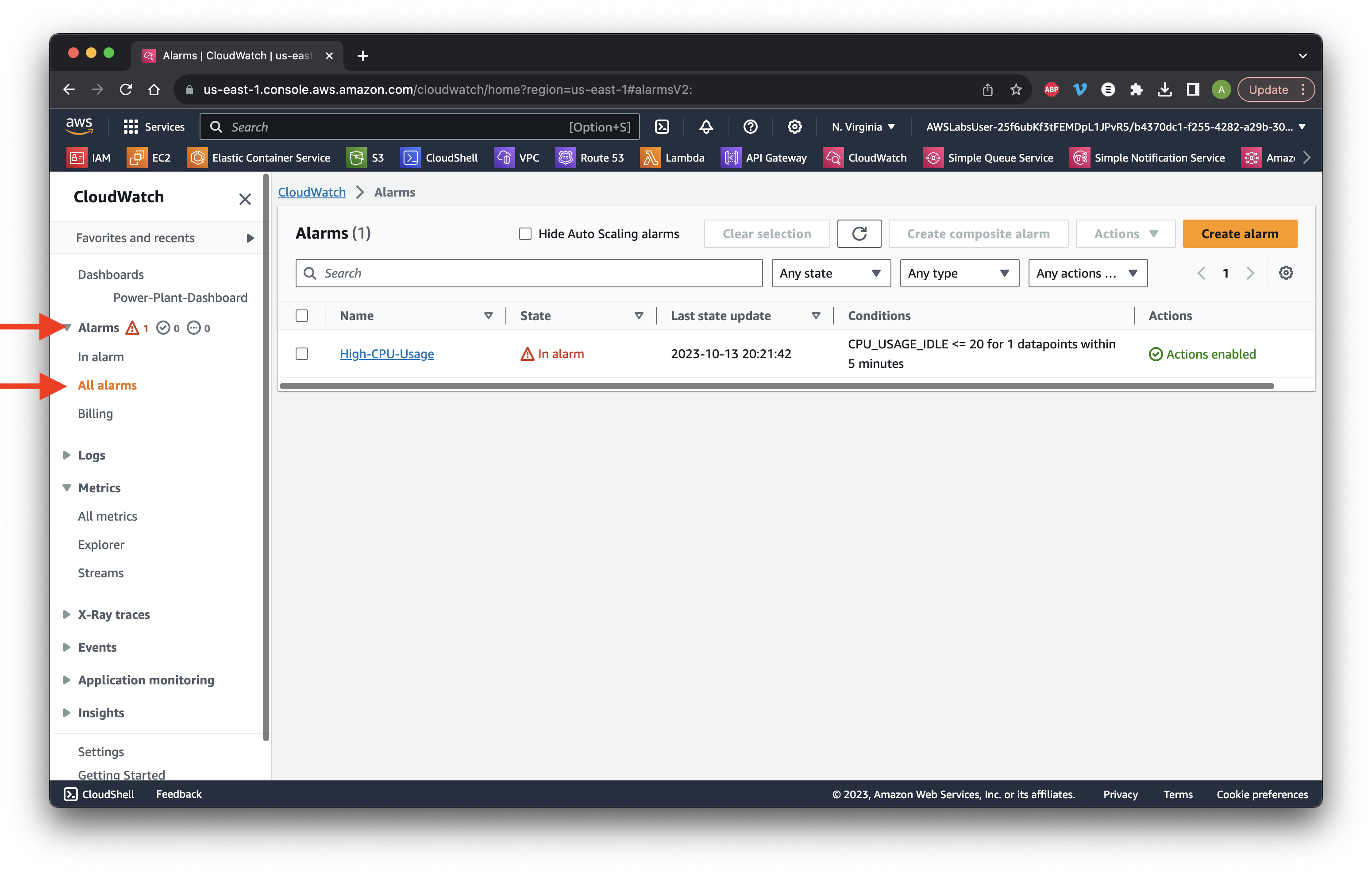Open the notifications bell
The height and width of the screenshot is (873, 1372).
click(706, 127)
